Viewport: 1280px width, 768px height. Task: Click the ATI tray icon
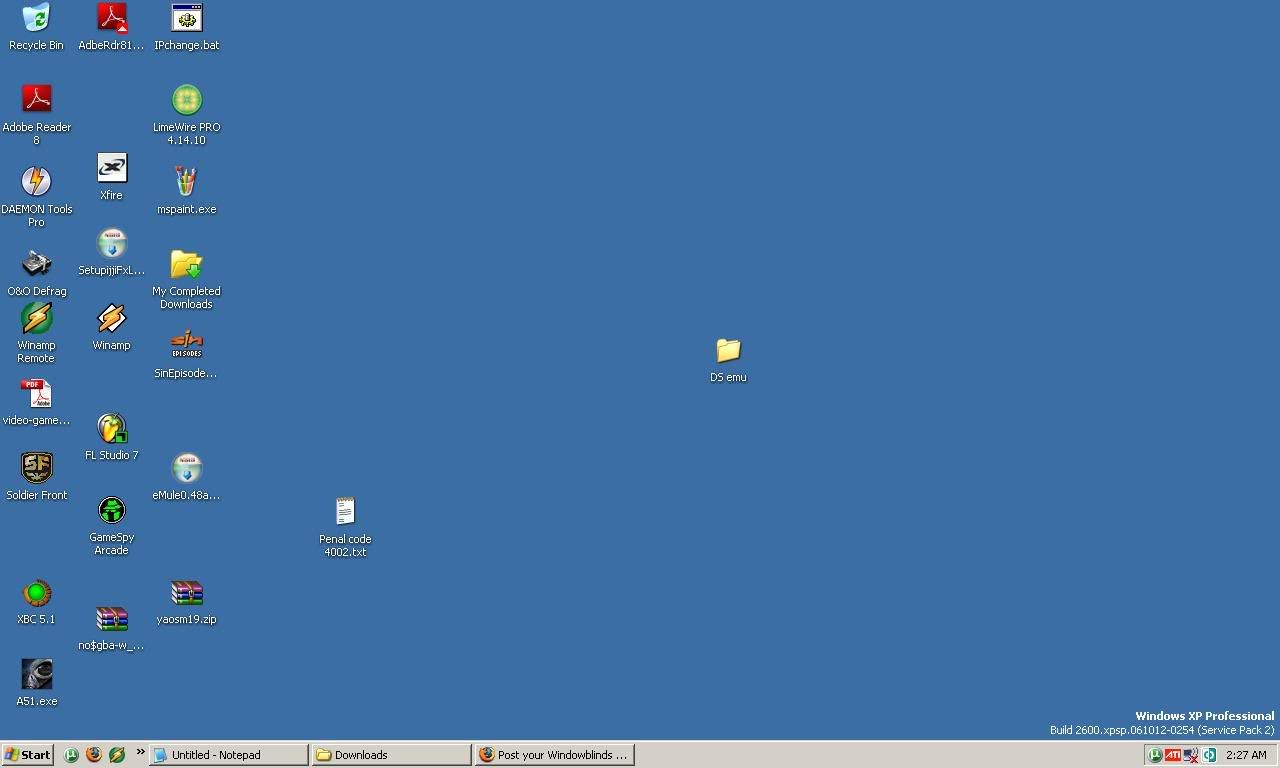tap(1172, 755)
